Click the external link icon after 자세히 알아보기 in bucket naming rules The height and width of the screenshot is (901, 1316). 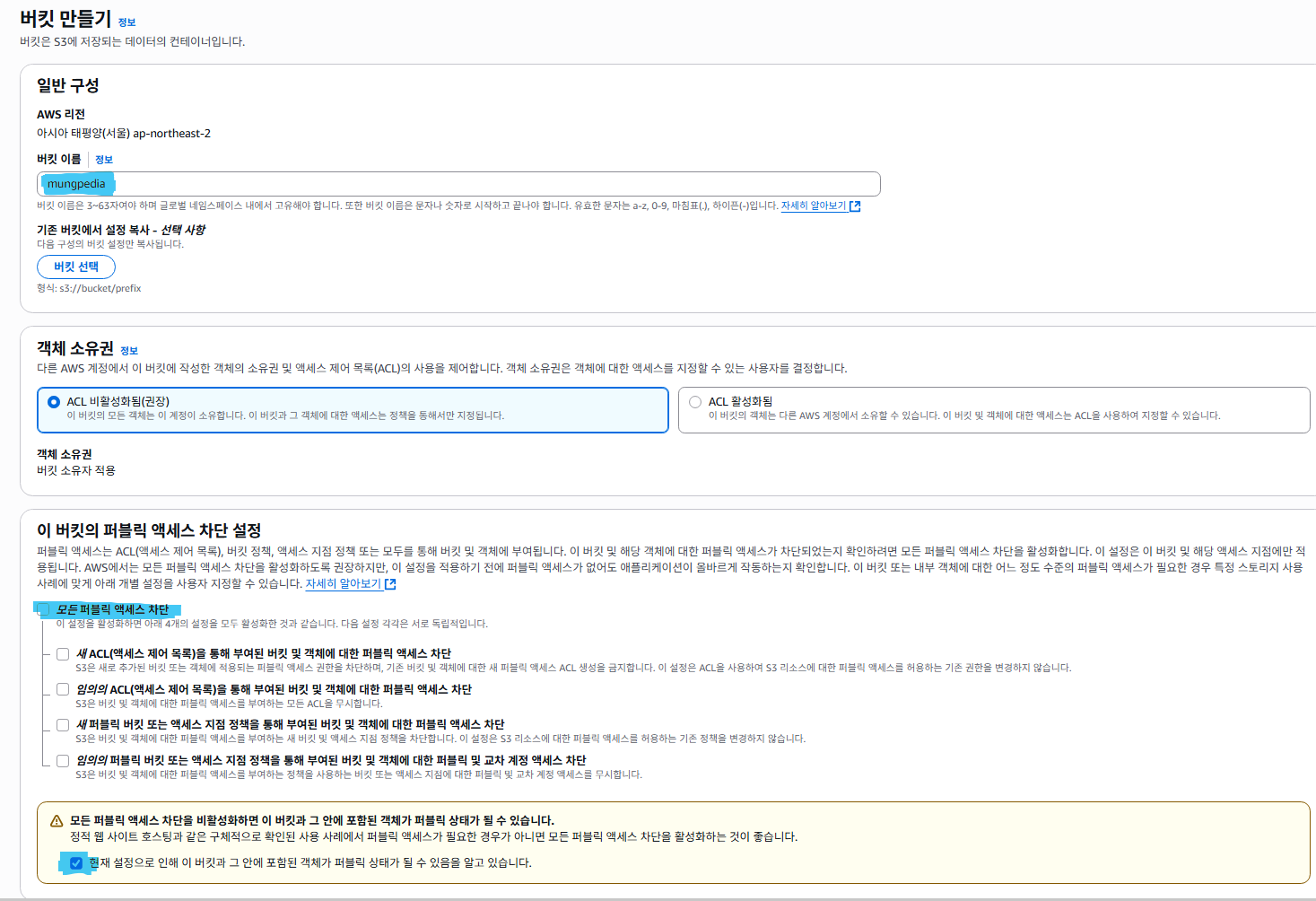pyautogui.click(x=855, y=206)
